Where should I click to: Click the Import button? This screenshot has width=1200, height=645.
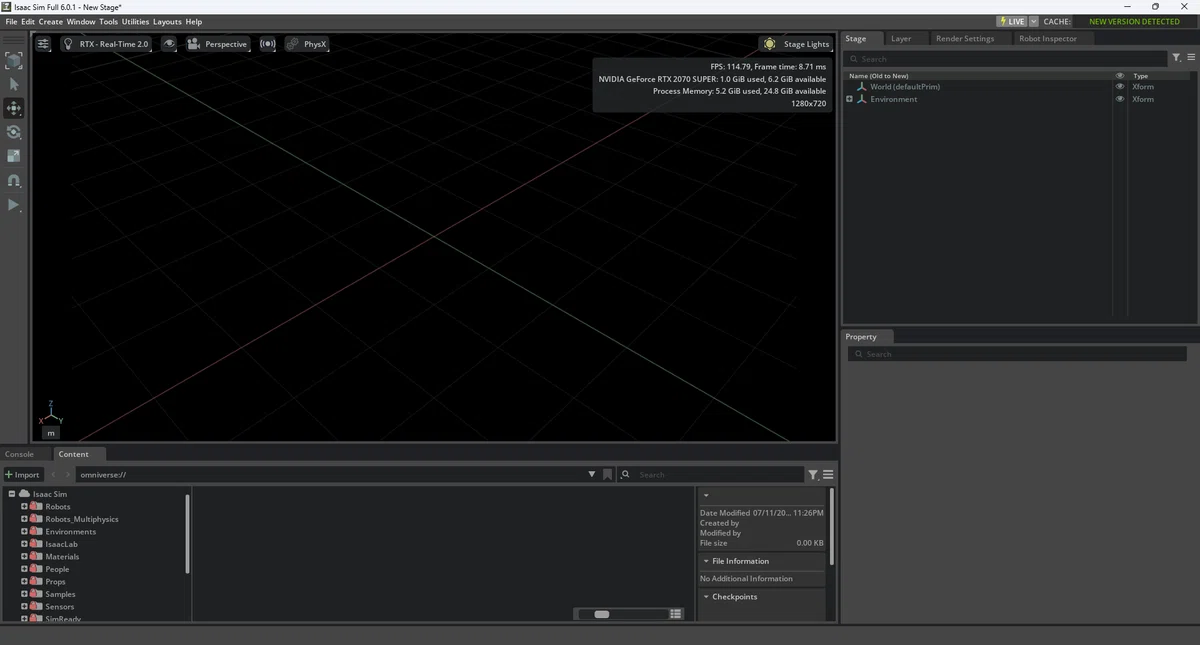click(22, 475)
